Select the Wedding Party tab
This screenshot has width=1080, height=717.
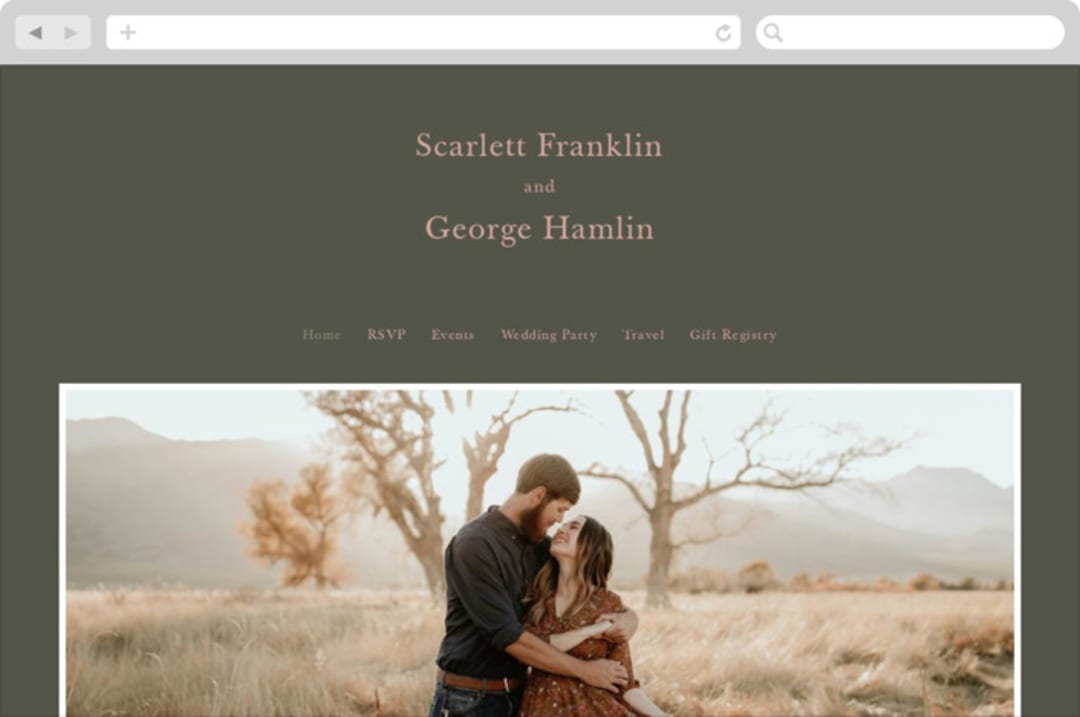click(x=549, y=335)
